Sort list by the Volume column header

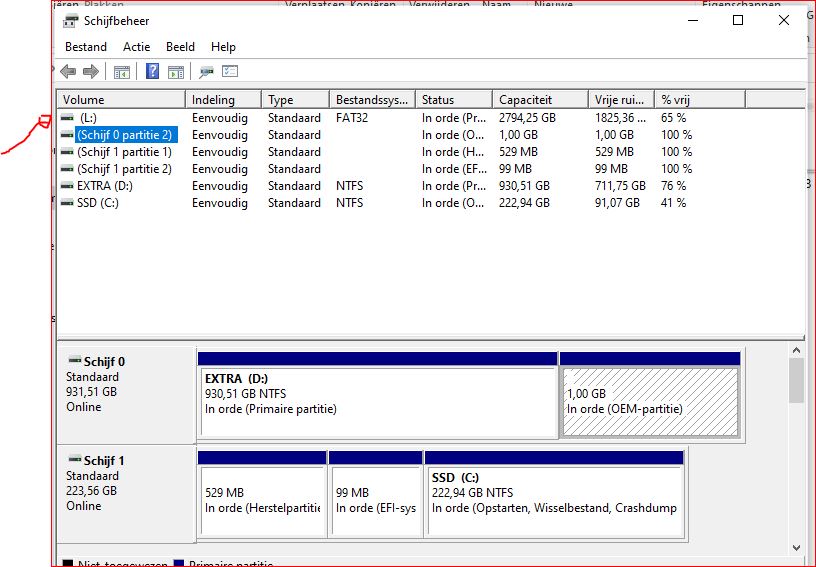click(x=122, y=100)
